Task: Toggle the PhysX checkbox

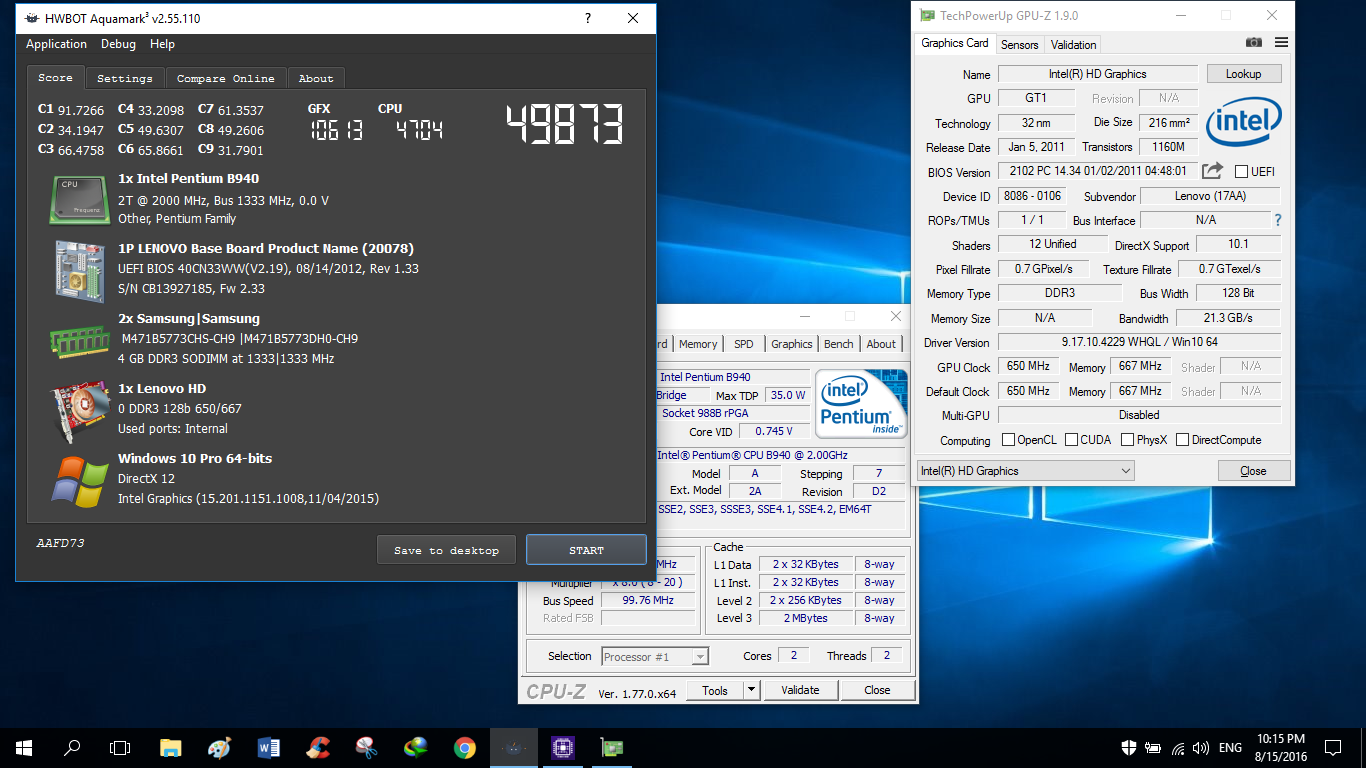Action: click(x=1127, y=440)
